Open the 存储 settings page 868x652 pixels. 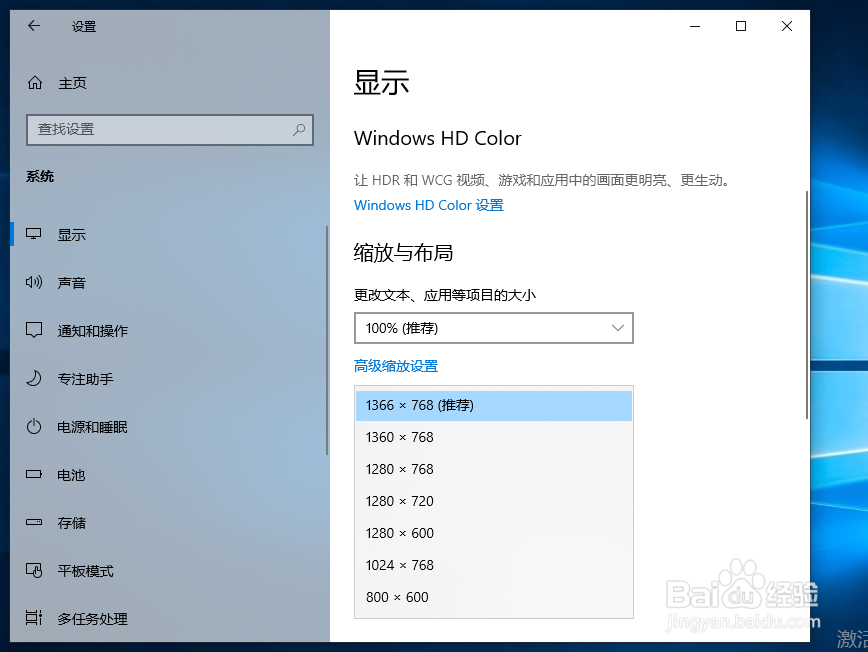[x=168, y=522]
